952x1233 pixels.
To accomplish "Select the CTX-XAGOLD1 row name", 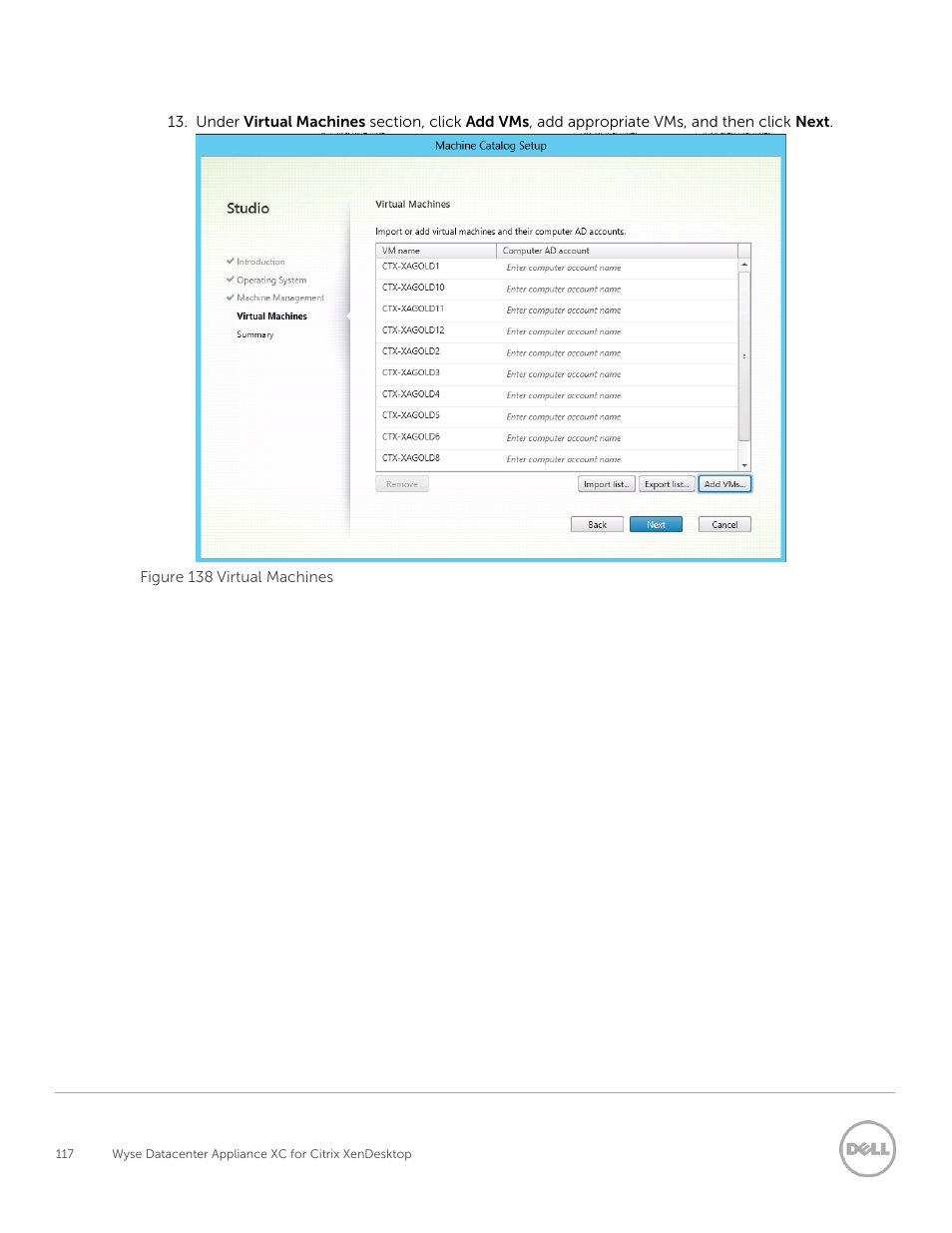I will click(410, 267).
